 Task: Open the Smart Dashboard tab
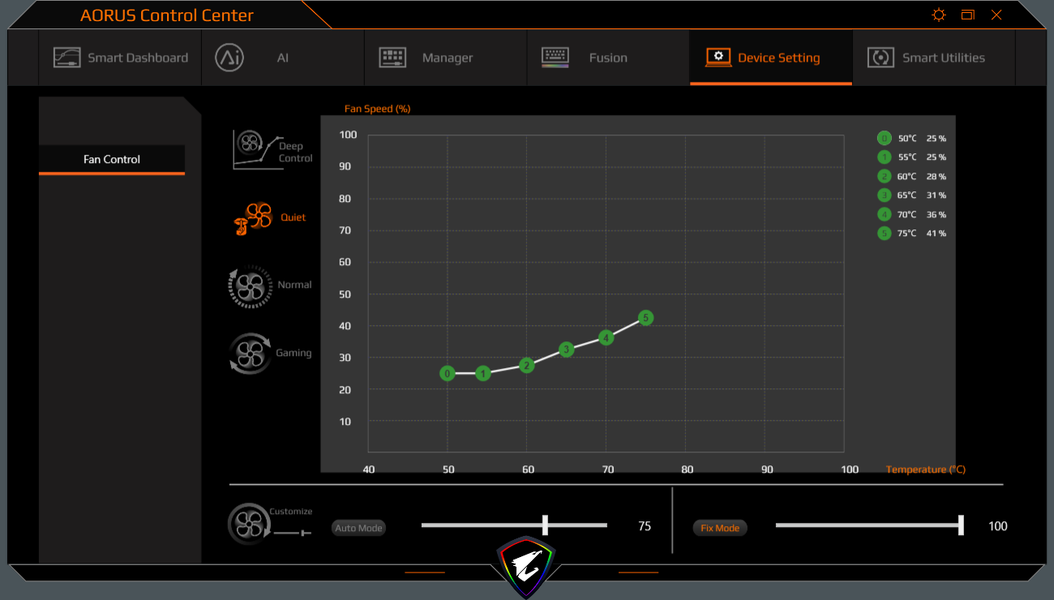pos(120,58)
